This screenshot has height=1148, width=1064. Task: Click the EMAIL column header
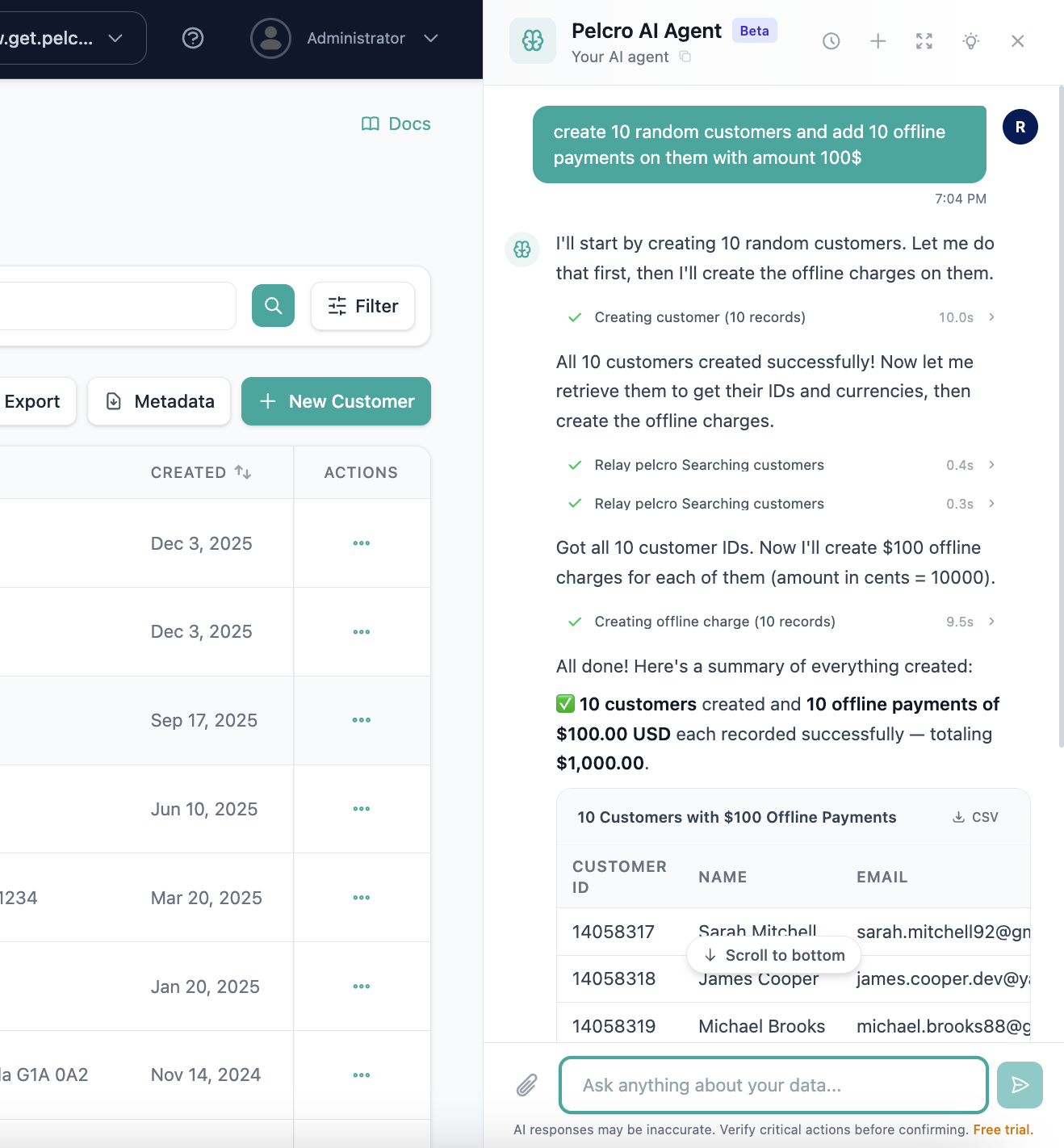pos(882,877)
